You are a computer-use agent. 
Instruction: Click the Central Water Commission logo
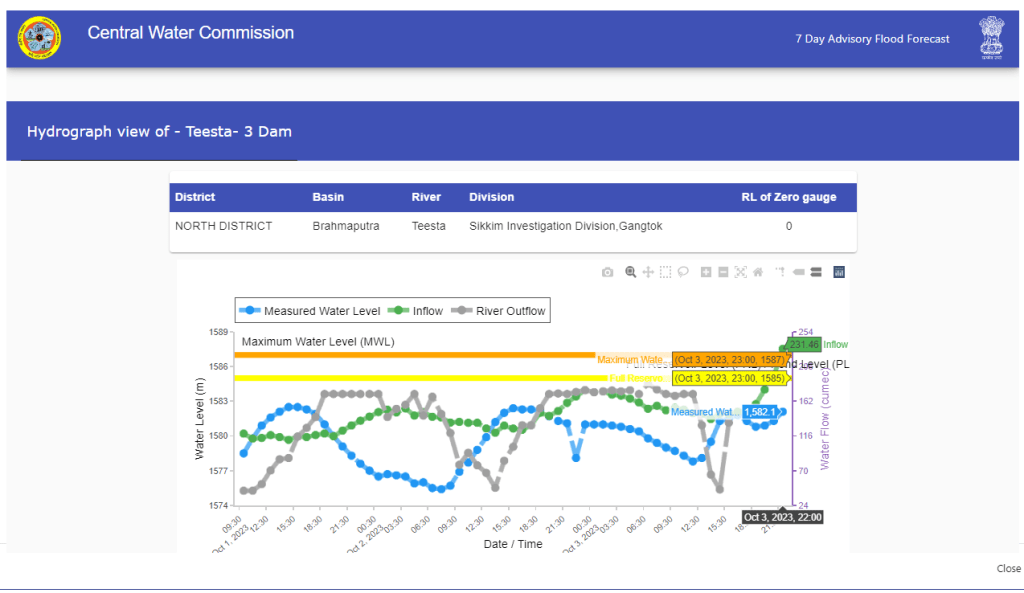coord(39,38)
